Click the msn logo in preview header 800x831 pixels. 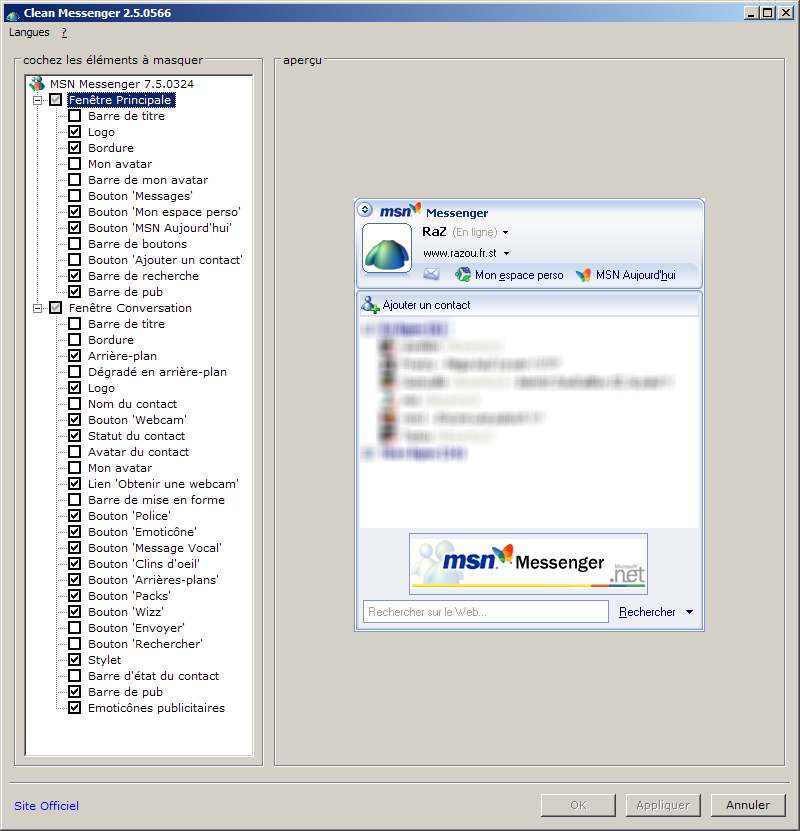(x=400, y=210)
